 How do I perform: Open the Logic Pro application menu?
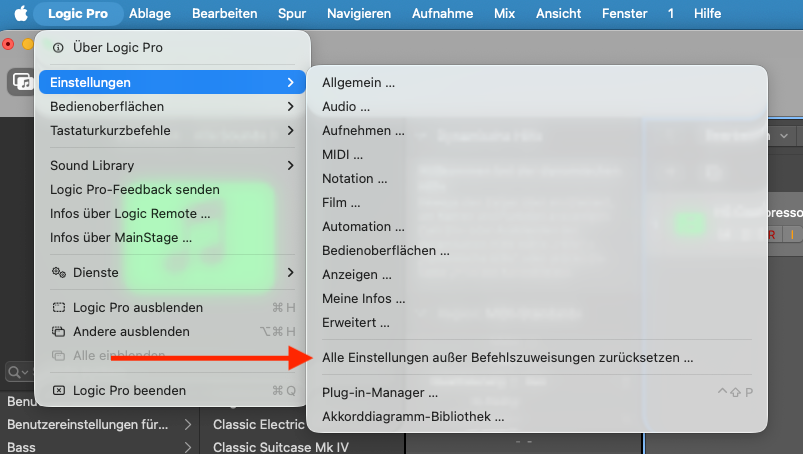pos(78,13)
